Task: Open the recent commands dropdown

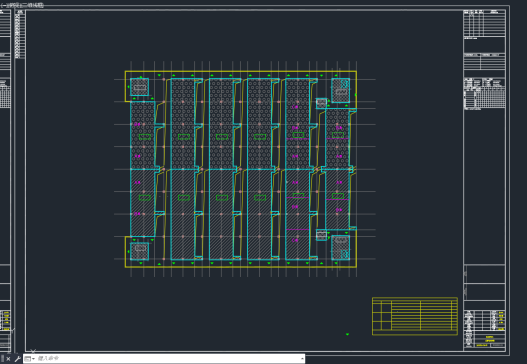Action: point(29,359)
